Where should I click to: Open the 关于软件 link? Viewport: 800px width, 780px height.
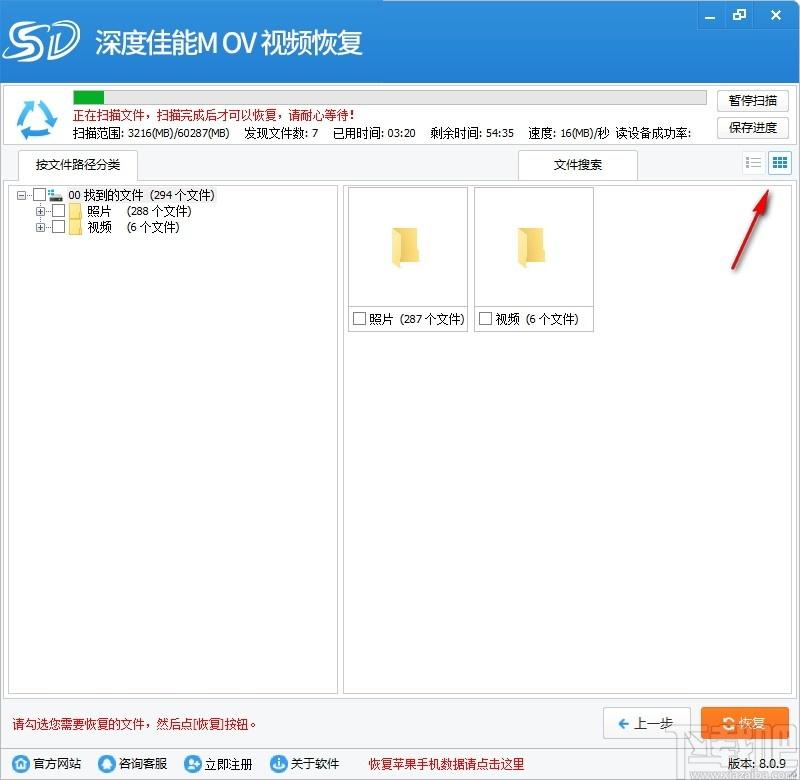315,764
